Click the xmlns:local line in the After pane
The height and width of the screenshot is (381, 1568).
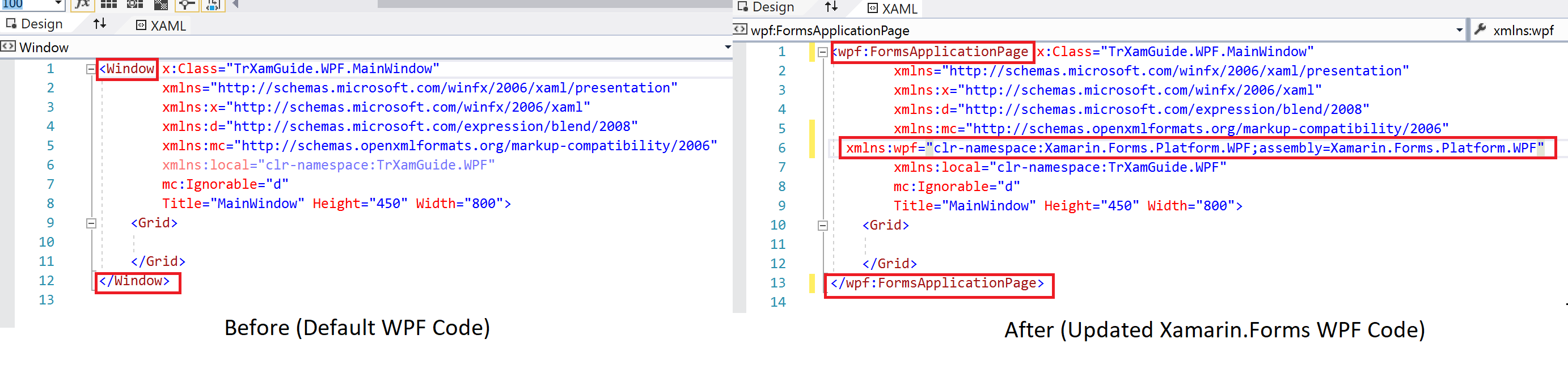pyautogui.click(x=1060, y=167)
